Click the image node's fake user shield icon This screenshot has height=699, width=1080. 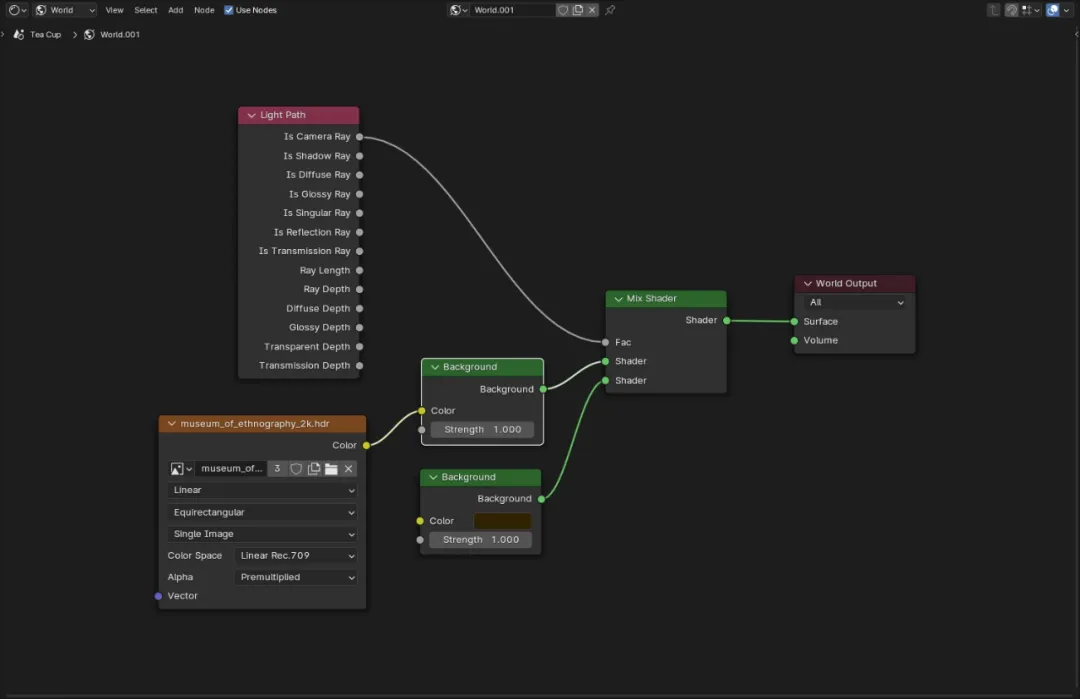[x=296, y=468]
